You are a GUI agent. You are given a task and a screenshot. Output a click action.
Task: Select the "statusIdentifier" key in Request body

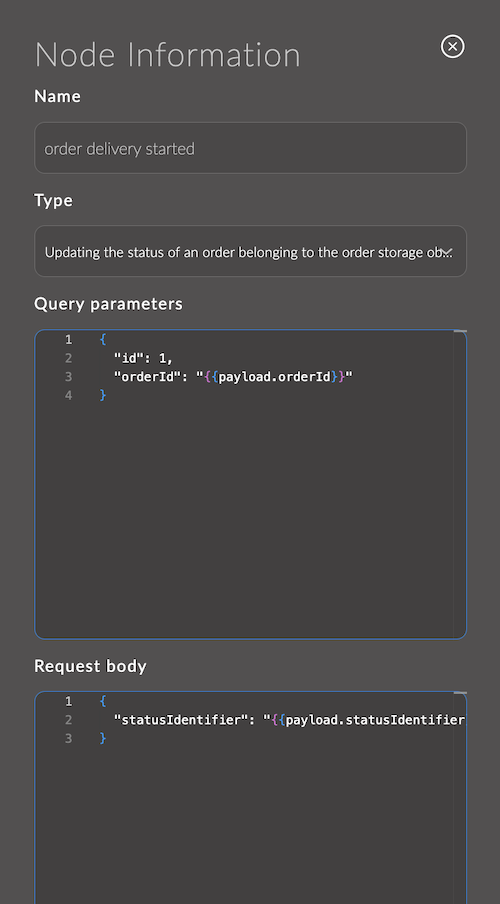181,720
